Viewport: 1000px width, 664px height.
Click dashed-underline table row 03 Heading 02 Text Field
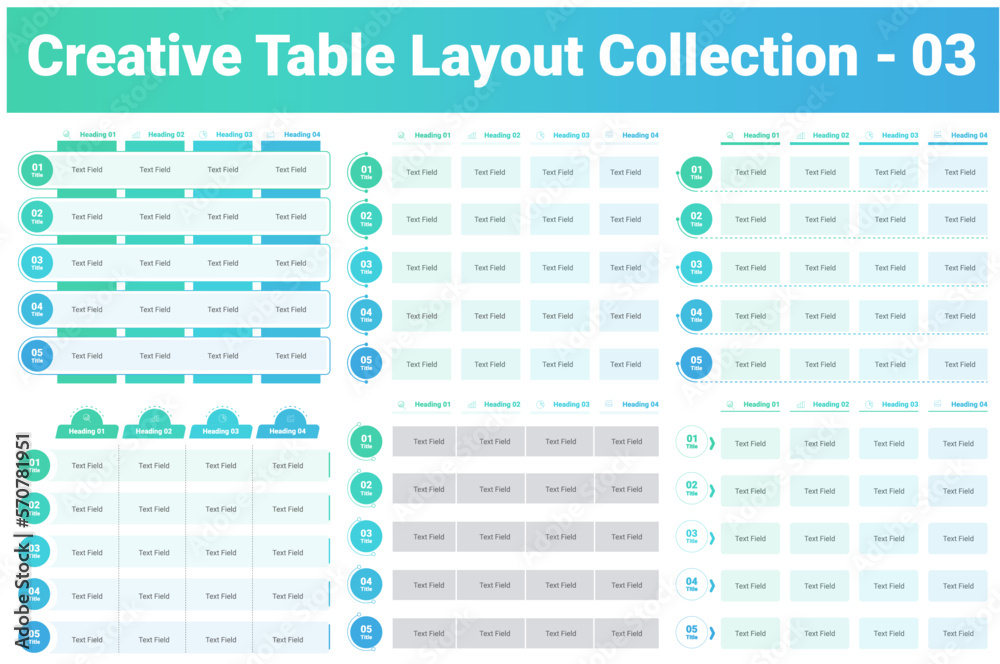click(x=820, y=268)
